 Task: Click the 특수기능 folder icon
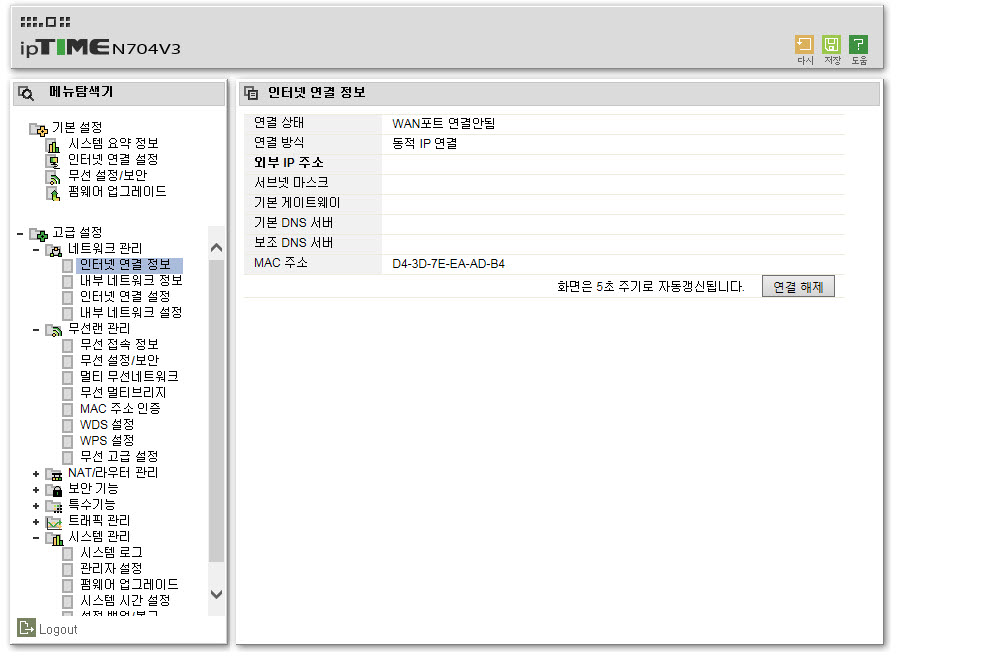click(54, 506)
